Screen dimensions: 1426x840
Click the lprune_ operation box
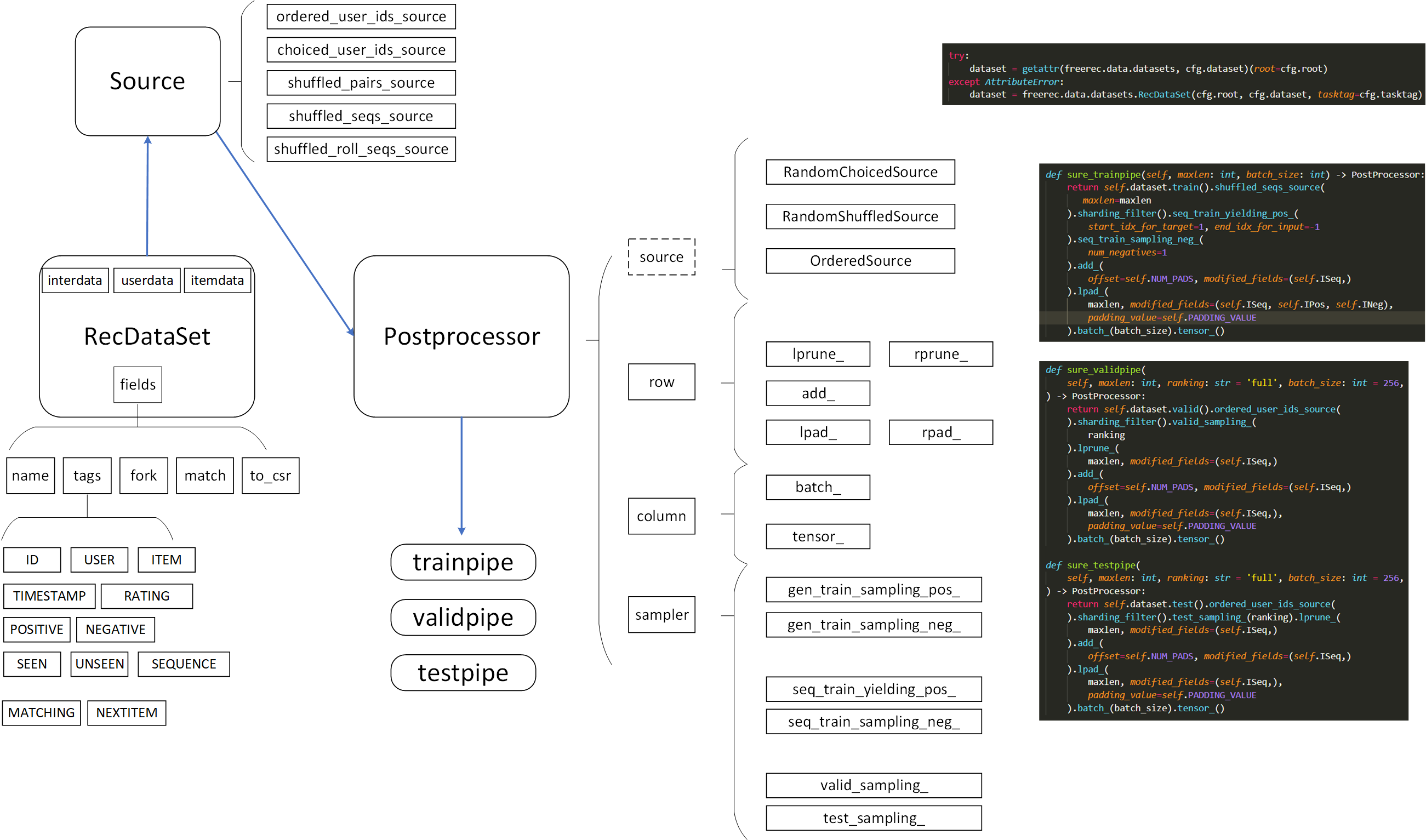point(818,354)
